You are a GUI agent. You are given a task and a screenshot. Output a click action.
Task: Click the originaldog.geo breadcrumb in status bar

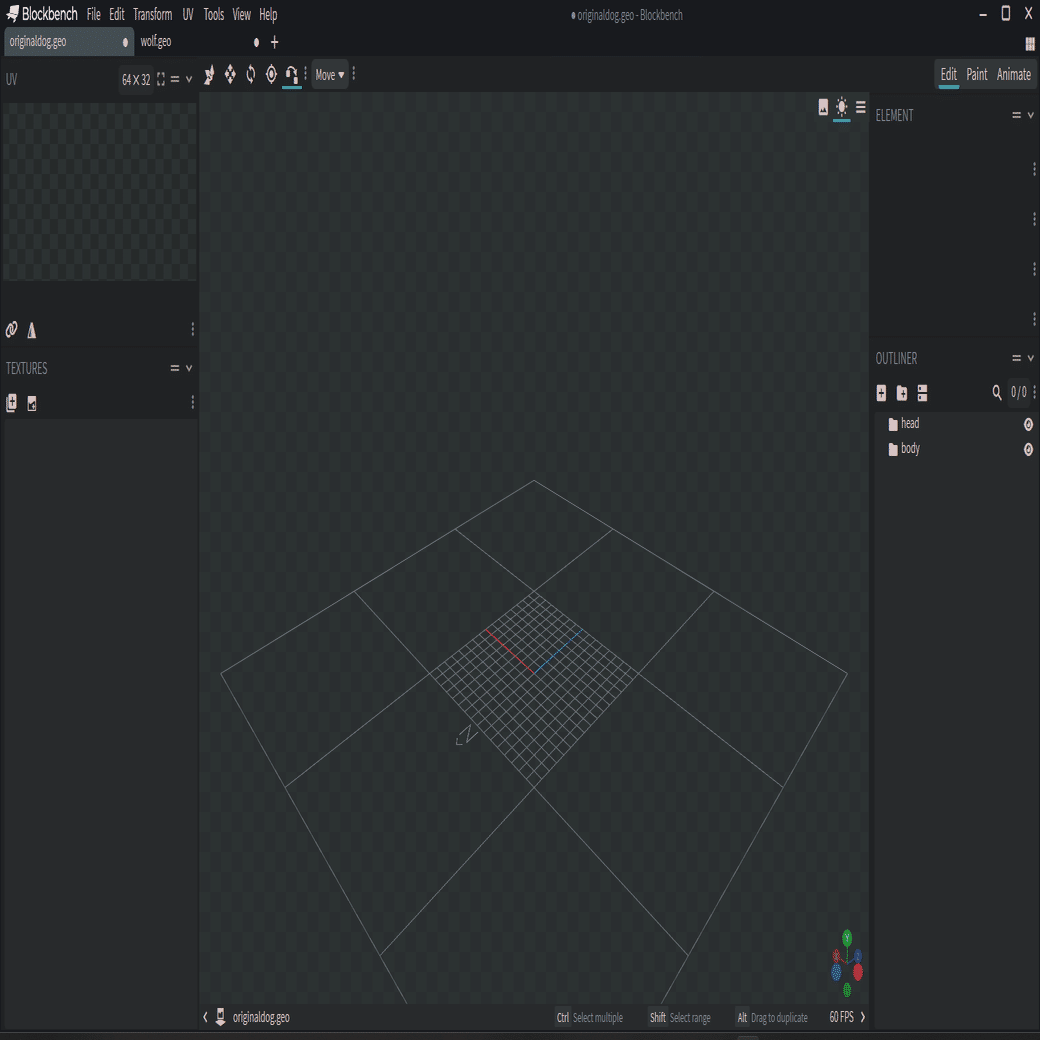pyautogui.click(x=261, y=1017)
